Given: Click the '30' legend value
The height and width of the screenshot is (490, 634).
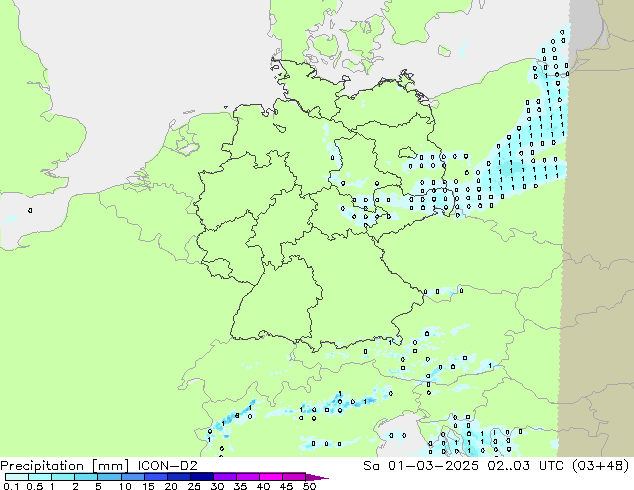Looking at the screenshot, I should tap(217, 486).
